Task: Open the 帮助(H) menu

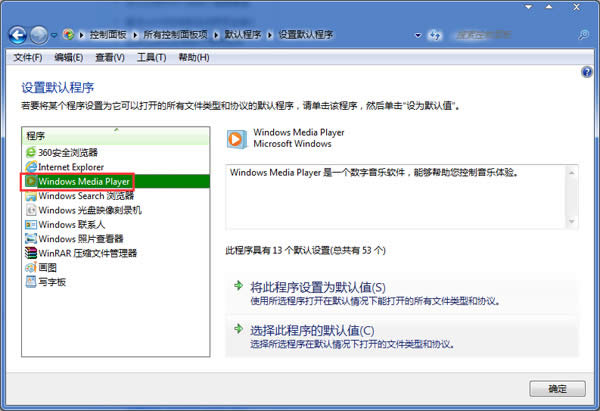Action: click(x=194, y=57)
